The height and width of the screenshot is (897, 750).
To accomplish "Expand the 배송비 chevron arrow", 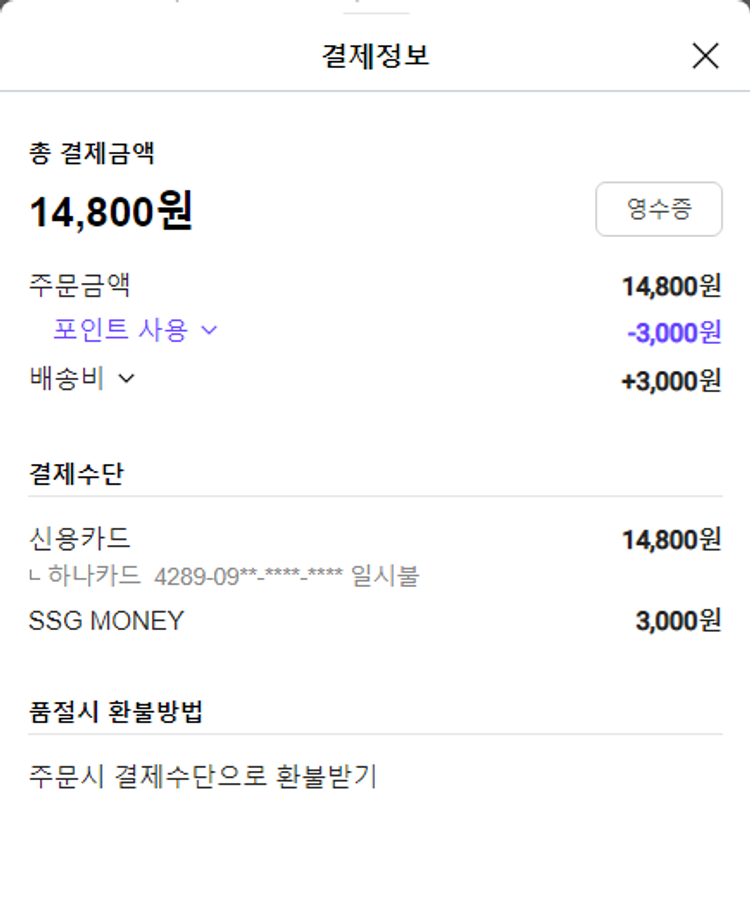I will pos(126,378).
